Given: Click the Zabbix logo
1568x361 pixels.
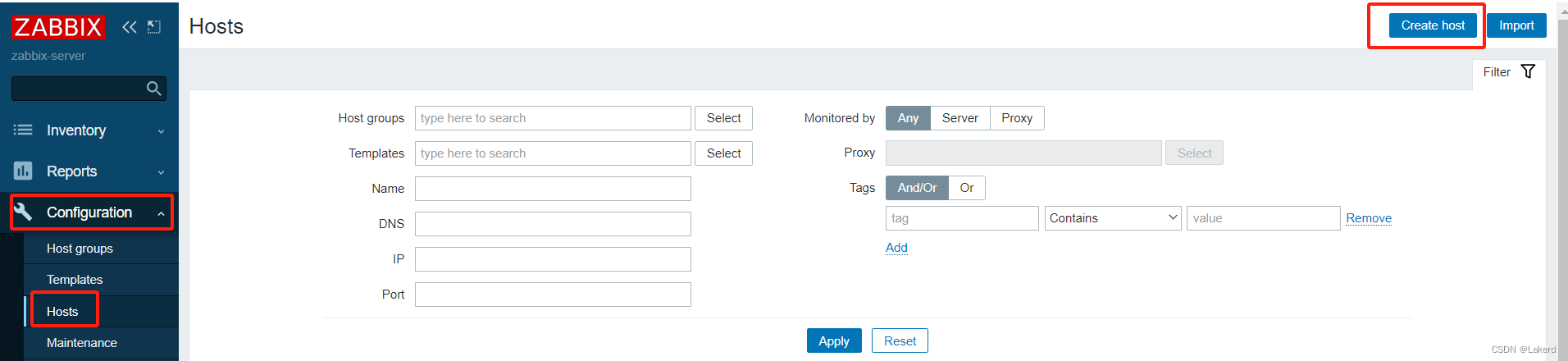Looking at the screenshot, I should [57, 27].
